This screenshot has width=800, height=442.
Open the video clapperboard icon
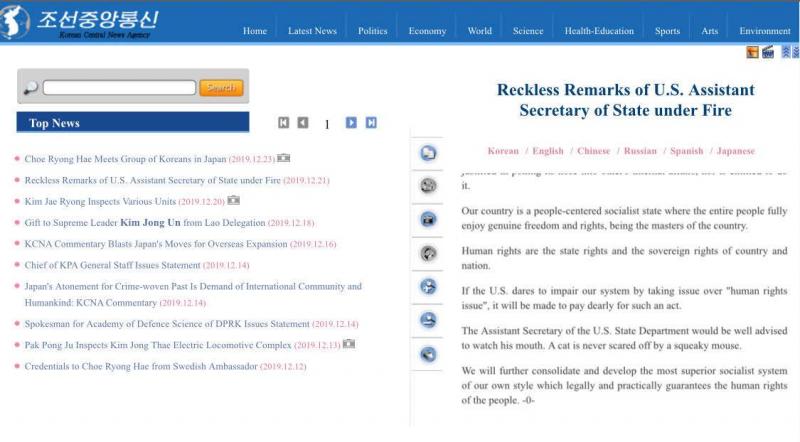(768, 52)
